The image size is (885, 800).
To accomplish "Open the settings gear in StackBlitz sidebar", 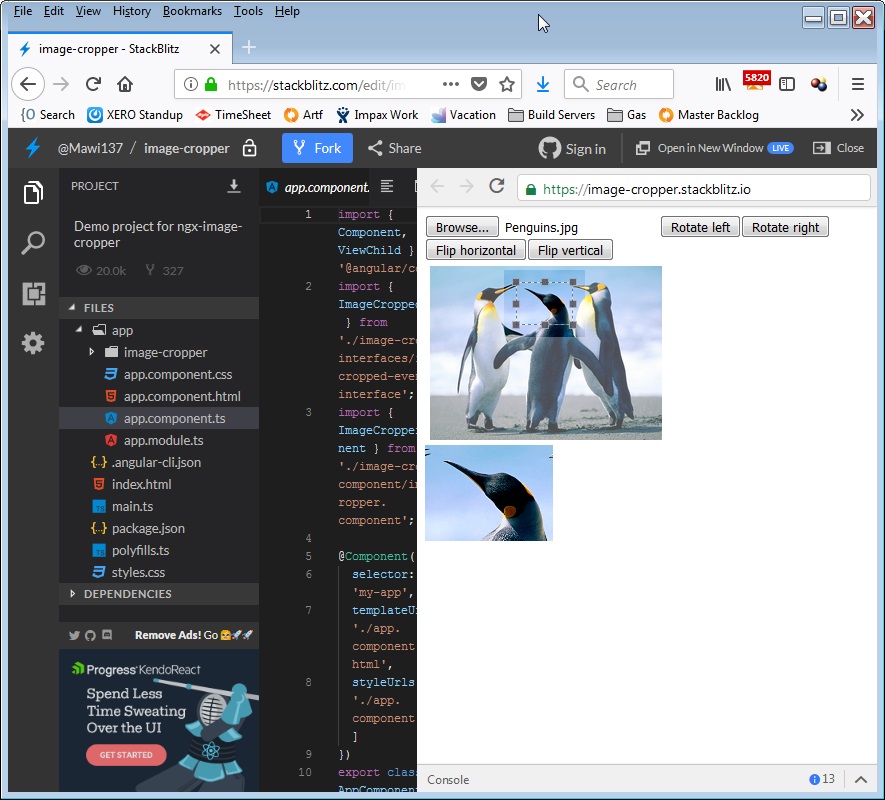I will coord(33,343).
